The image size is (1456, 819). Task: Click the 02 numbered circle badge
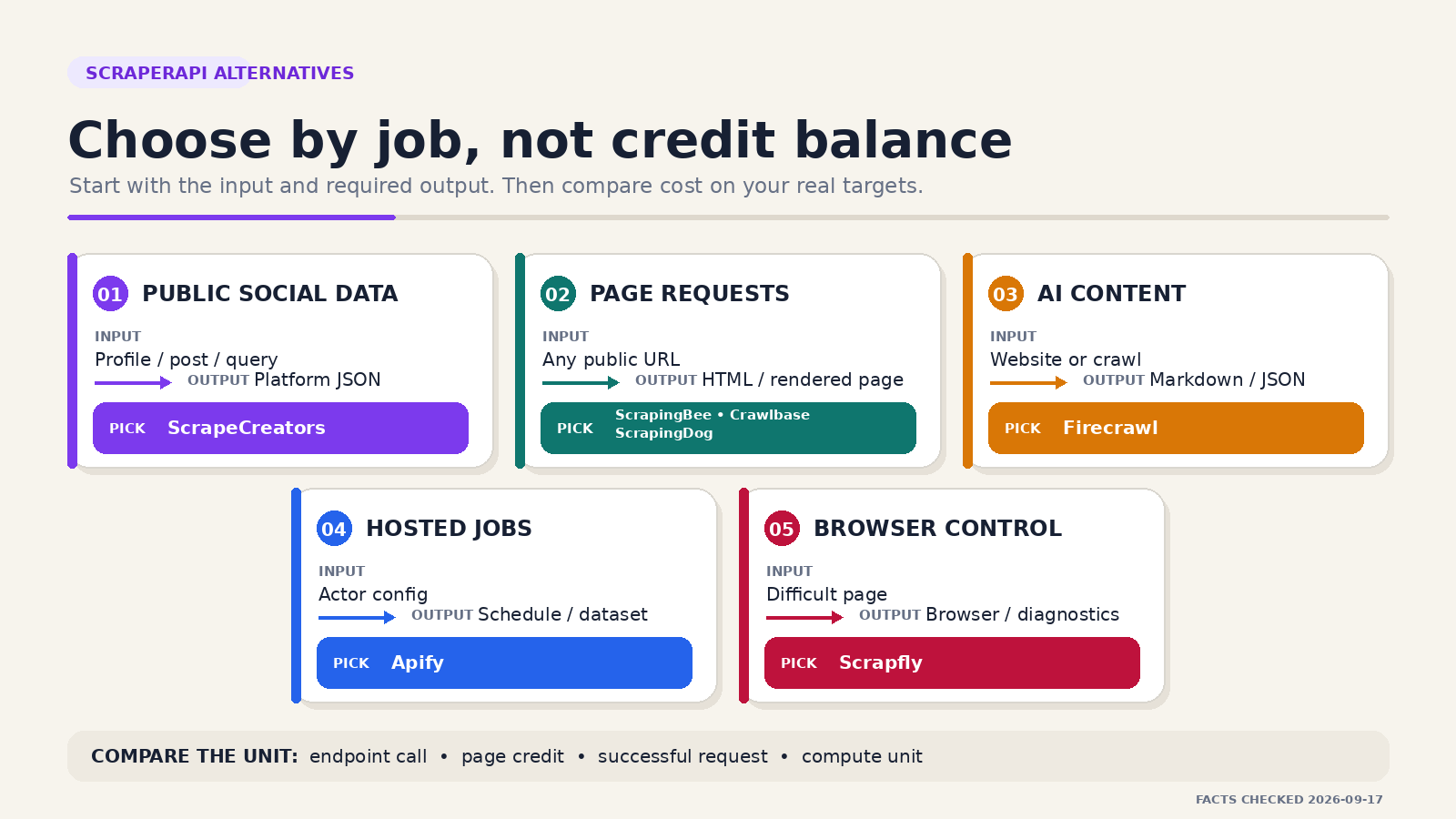point(558,294)
